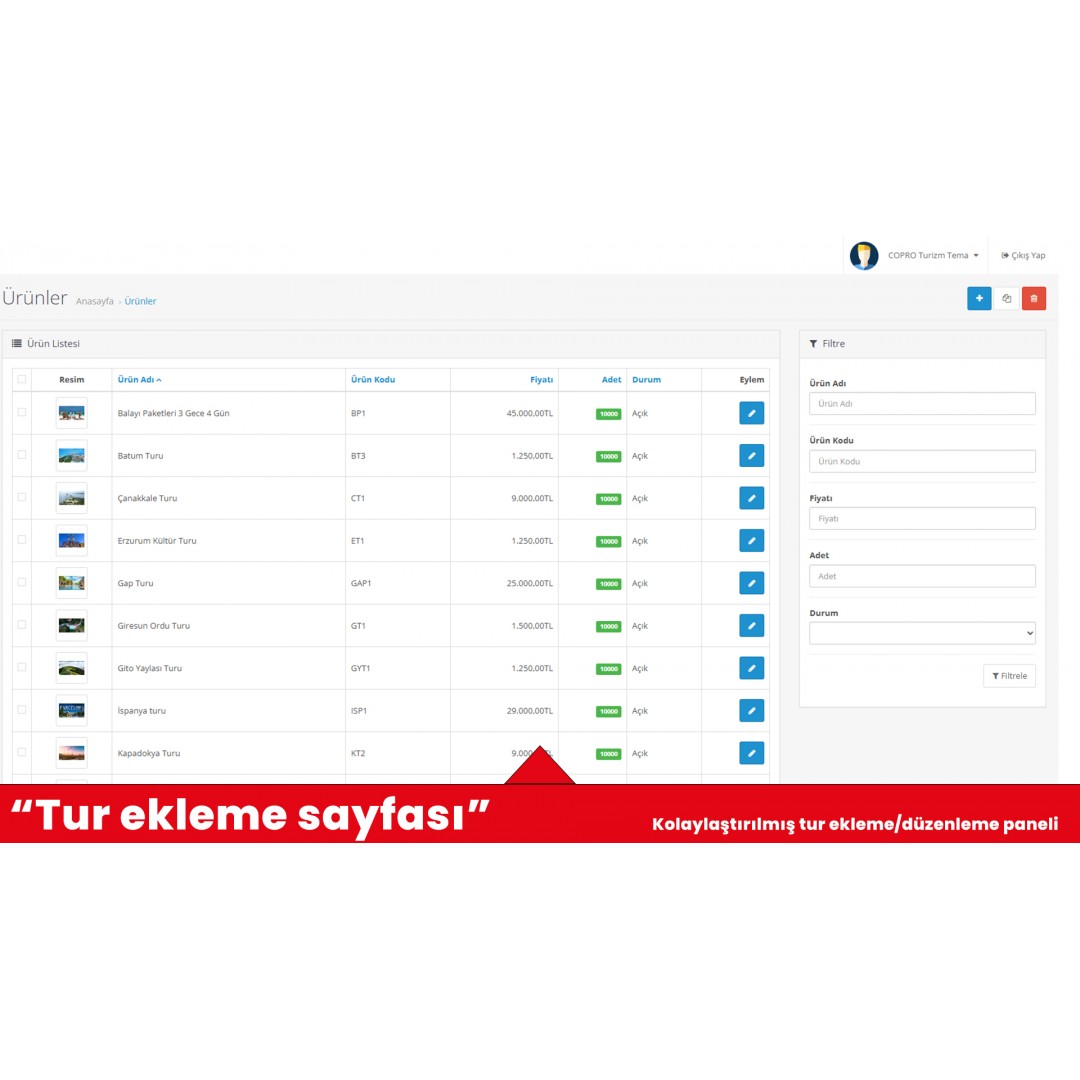
Task: Sort table by Fiyatı column header
Action: (541, 380)
